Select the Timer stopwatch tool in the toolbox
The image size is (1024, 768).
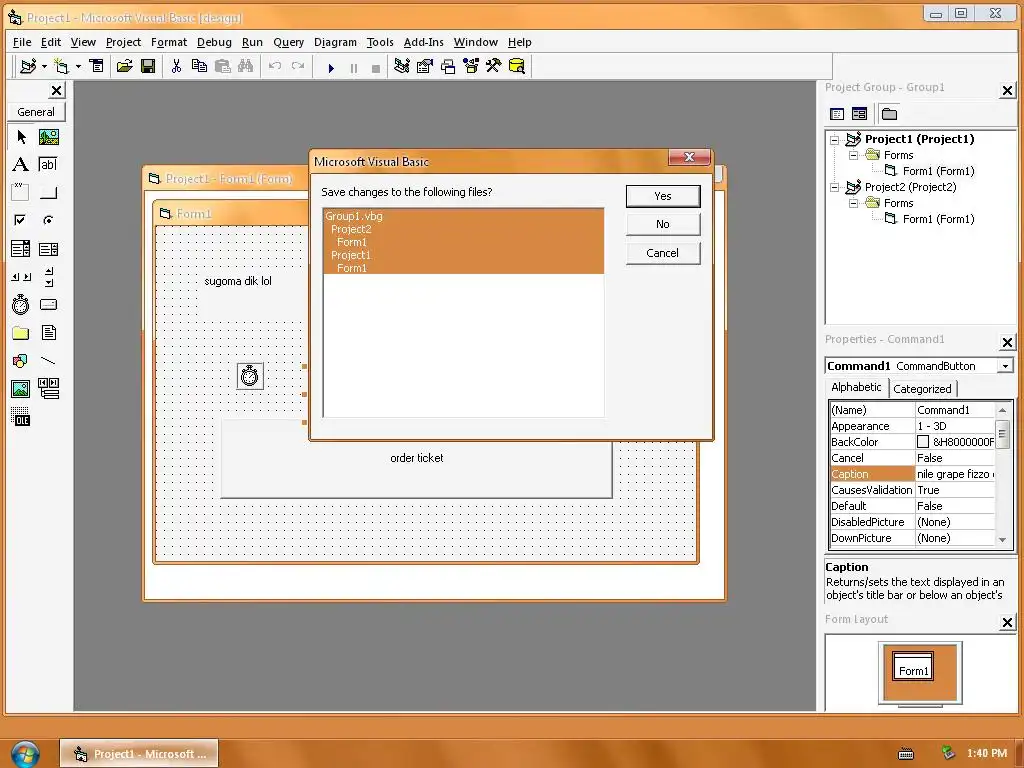pos(21,304)
